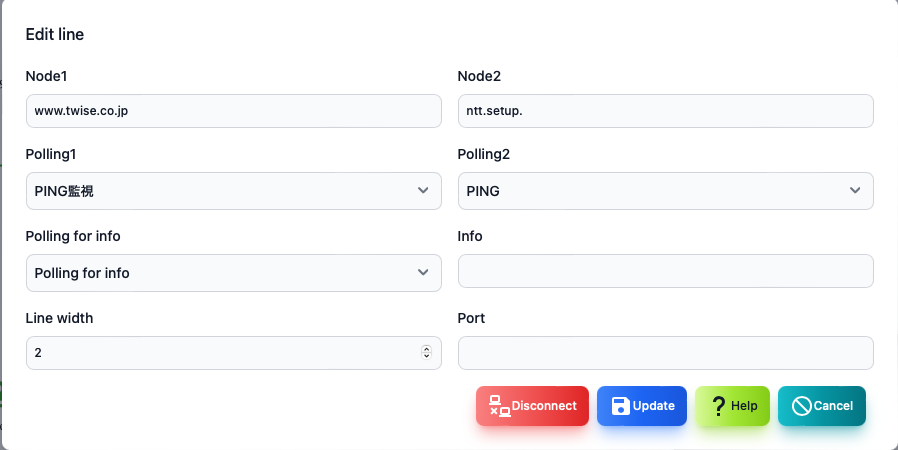Click the prohibition circle cancel icon
This screenshot has height=450, width=898.
(x=801, y=406)
